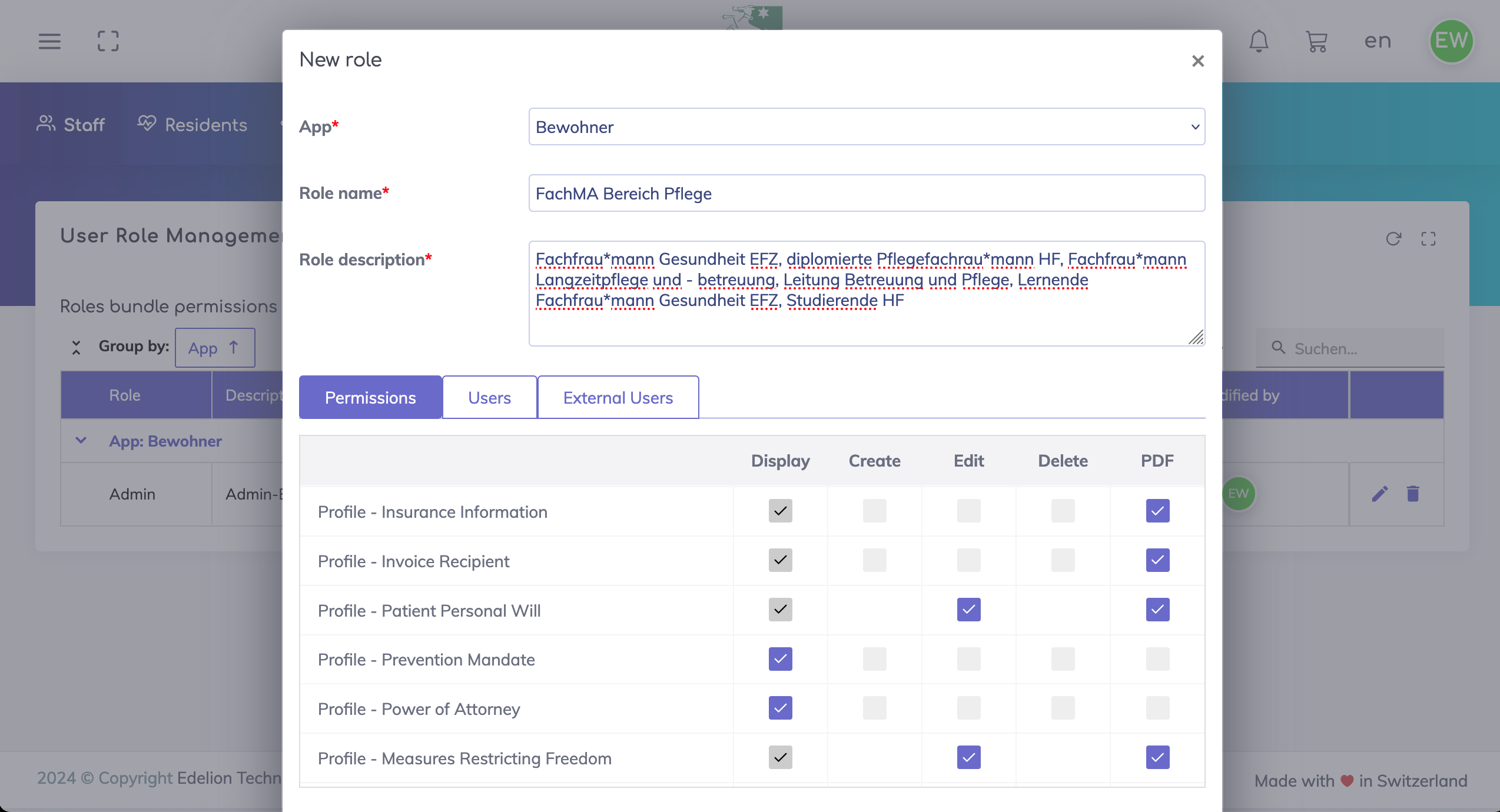Delete the Admin role via trash icon
This screenshot has height=812, width=1500.
tap(1413, 494)
